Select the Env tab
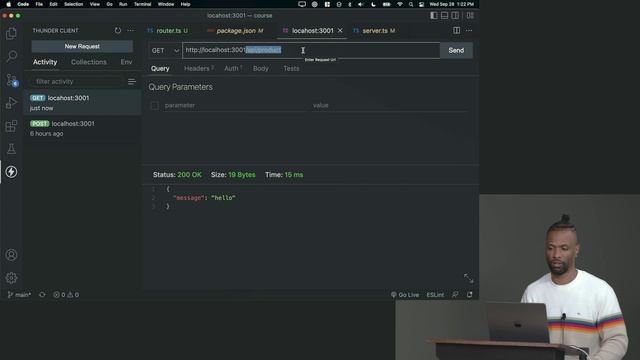 pos(126,62)
